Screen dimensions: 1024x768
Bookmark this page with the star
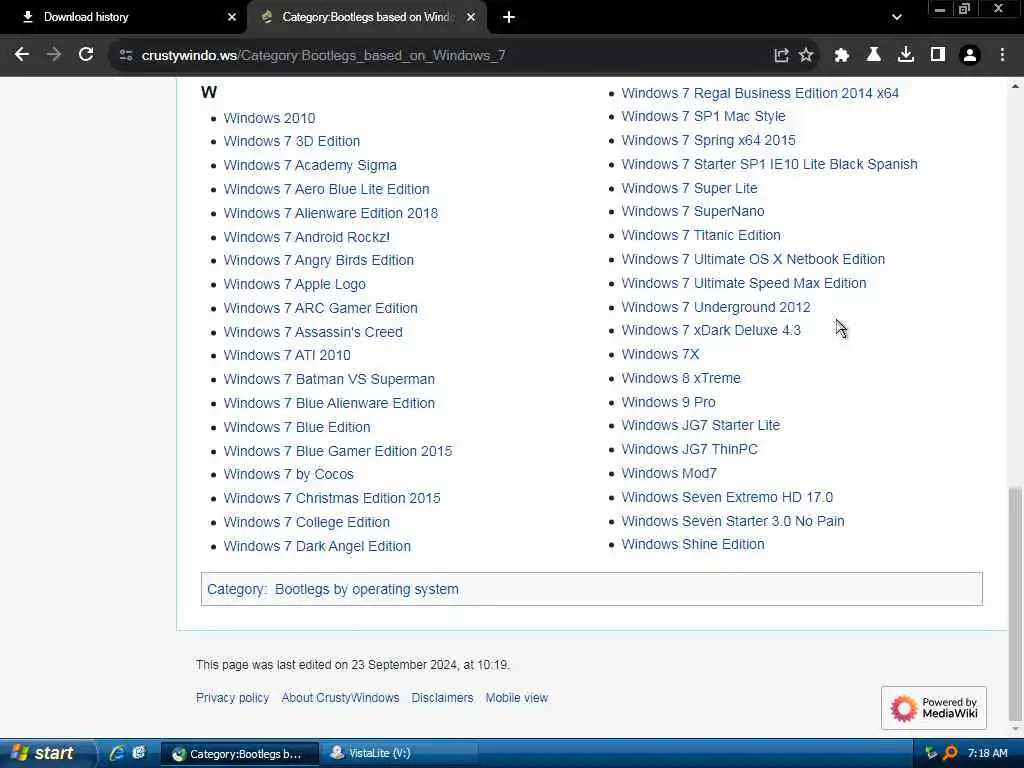(x=807, y=56)
